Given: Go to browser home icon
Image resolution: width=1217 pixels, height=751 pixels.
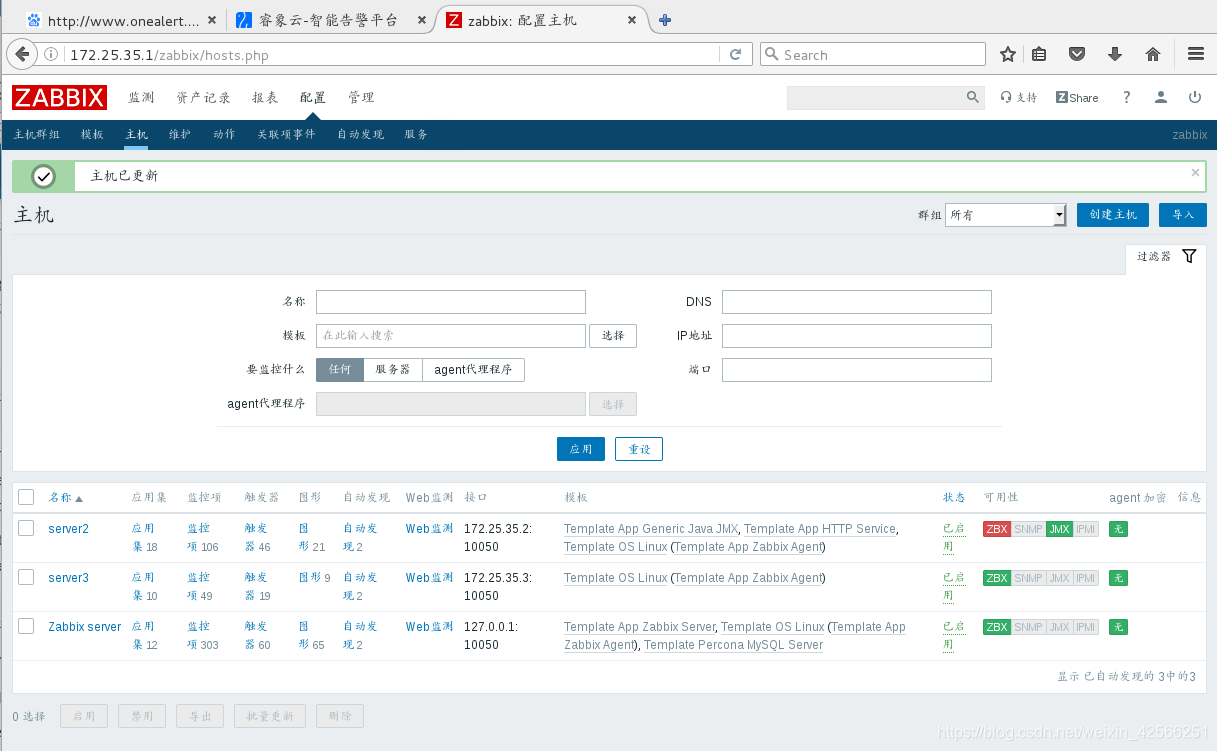Looking at the screenshot, I should click(x=1152, y=55).
